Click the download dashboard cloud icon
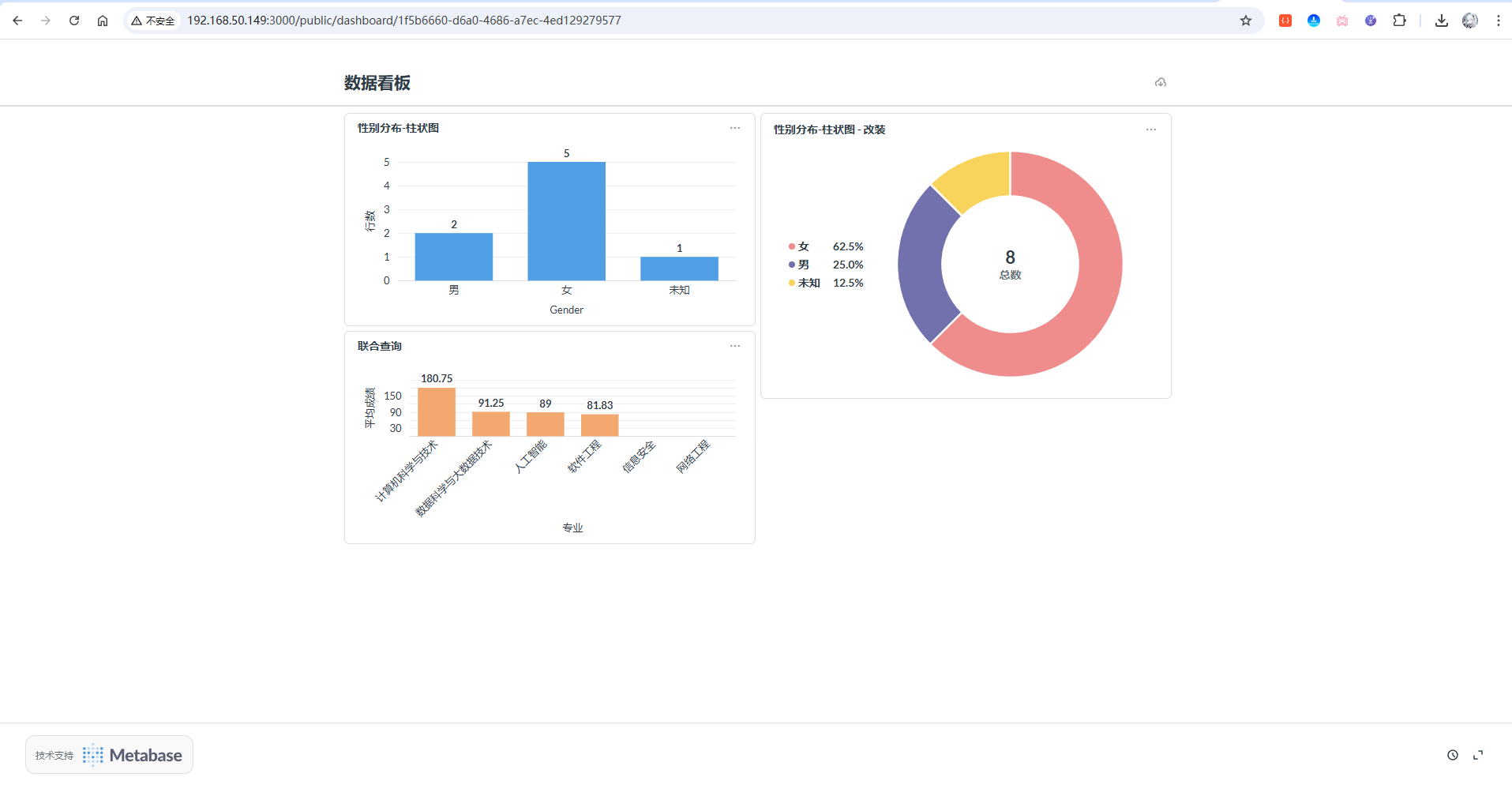 (x=1160, y=82)
